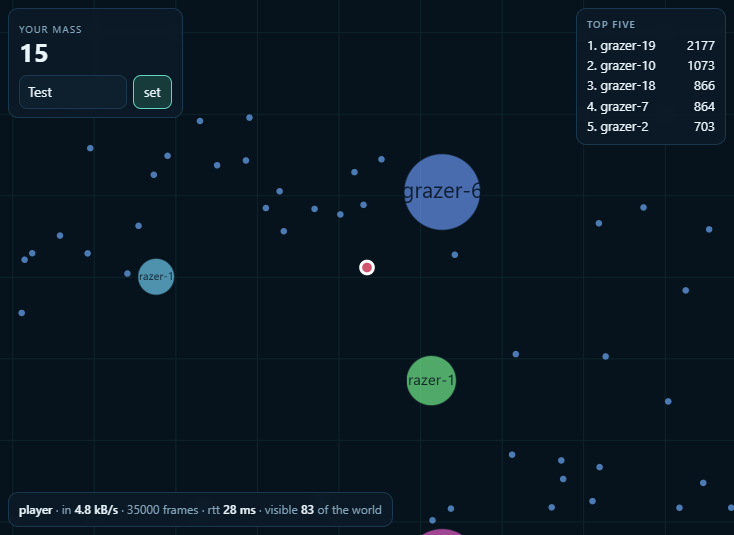Click the '4.8 kB/s' bandwidth readout
The image size is (734, 535).
point(96,510)
